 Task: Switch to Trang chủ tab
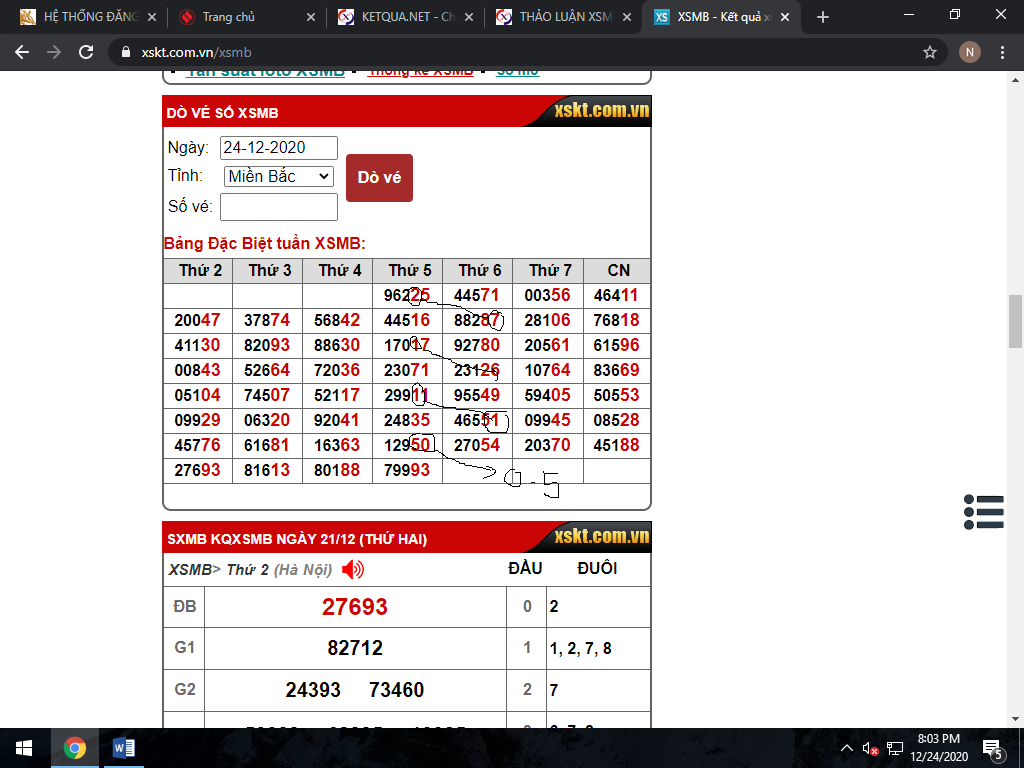244,17
